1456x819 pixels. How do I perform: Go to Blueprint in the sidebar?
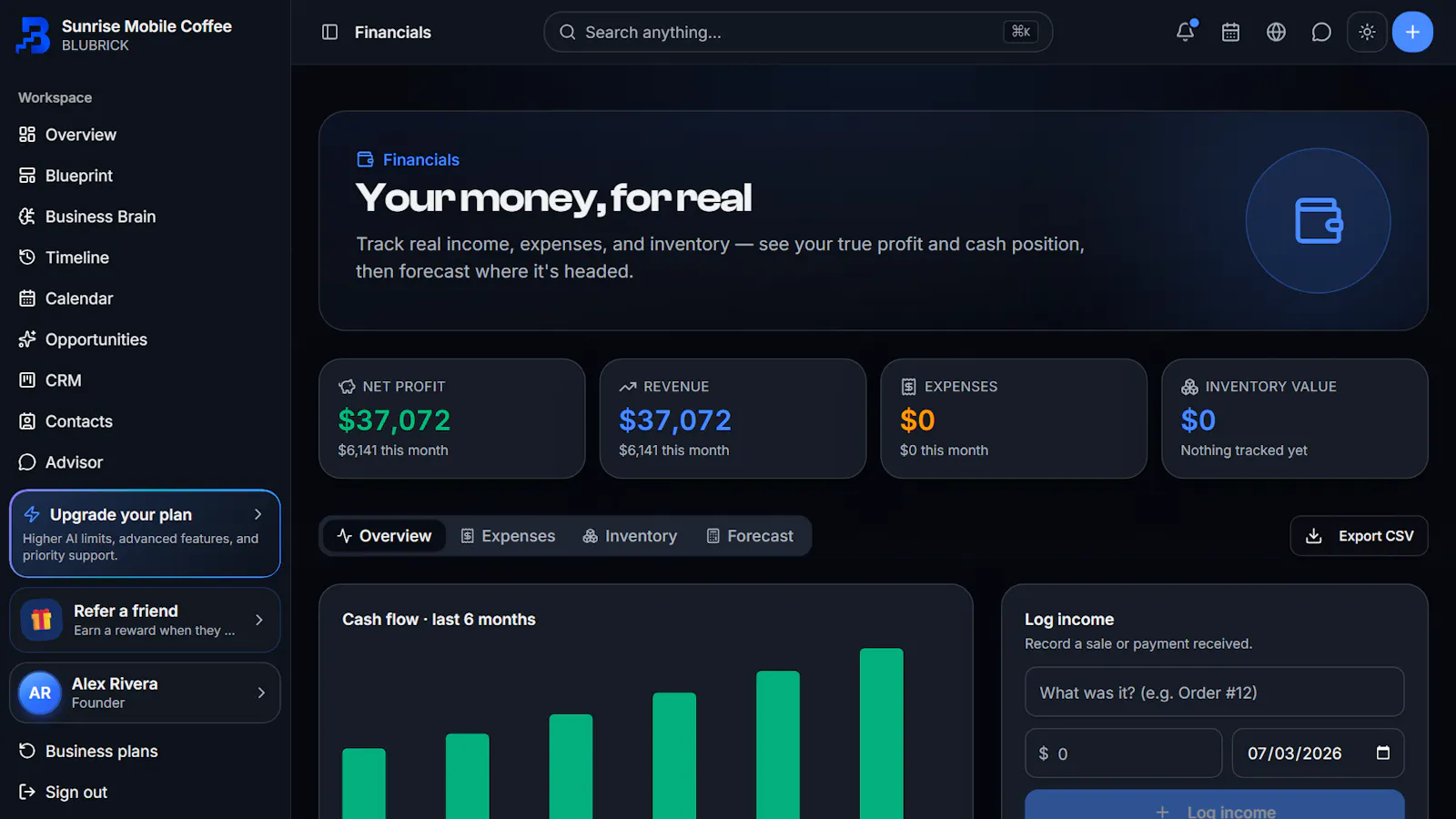click(x=145, y=176)
